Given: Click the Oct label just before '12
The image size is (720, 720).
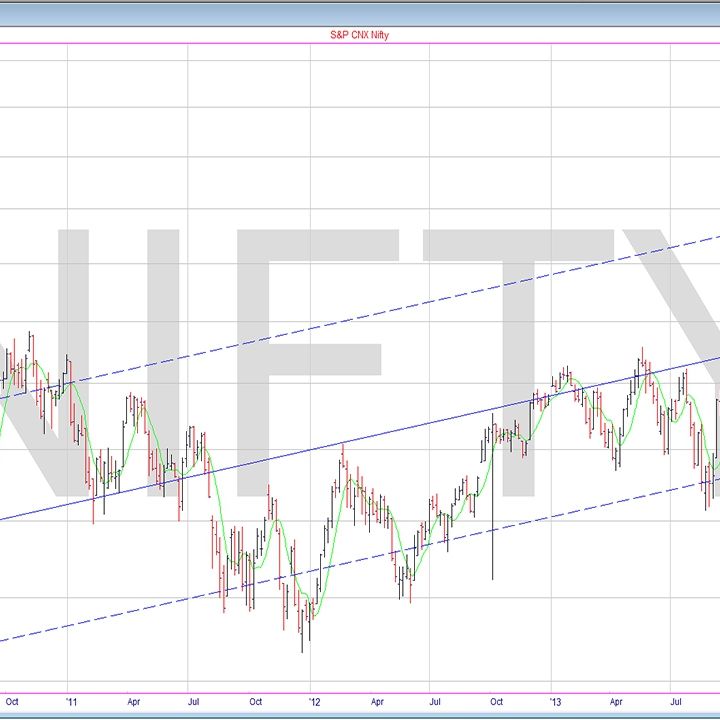Looking at the screenshot, I should (255, 702).
